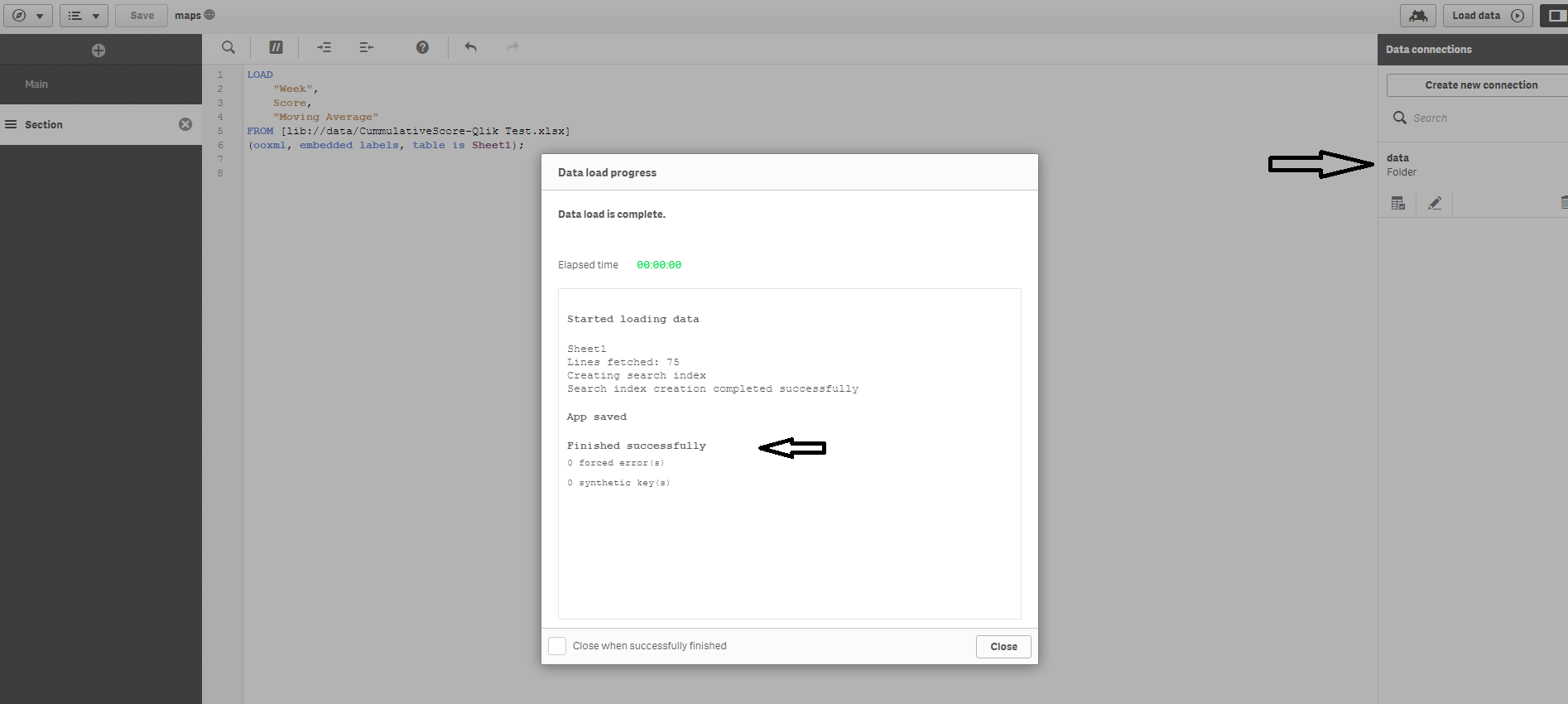
Task: Click 'Search index creation completed successfully' line
Action: 712,388
